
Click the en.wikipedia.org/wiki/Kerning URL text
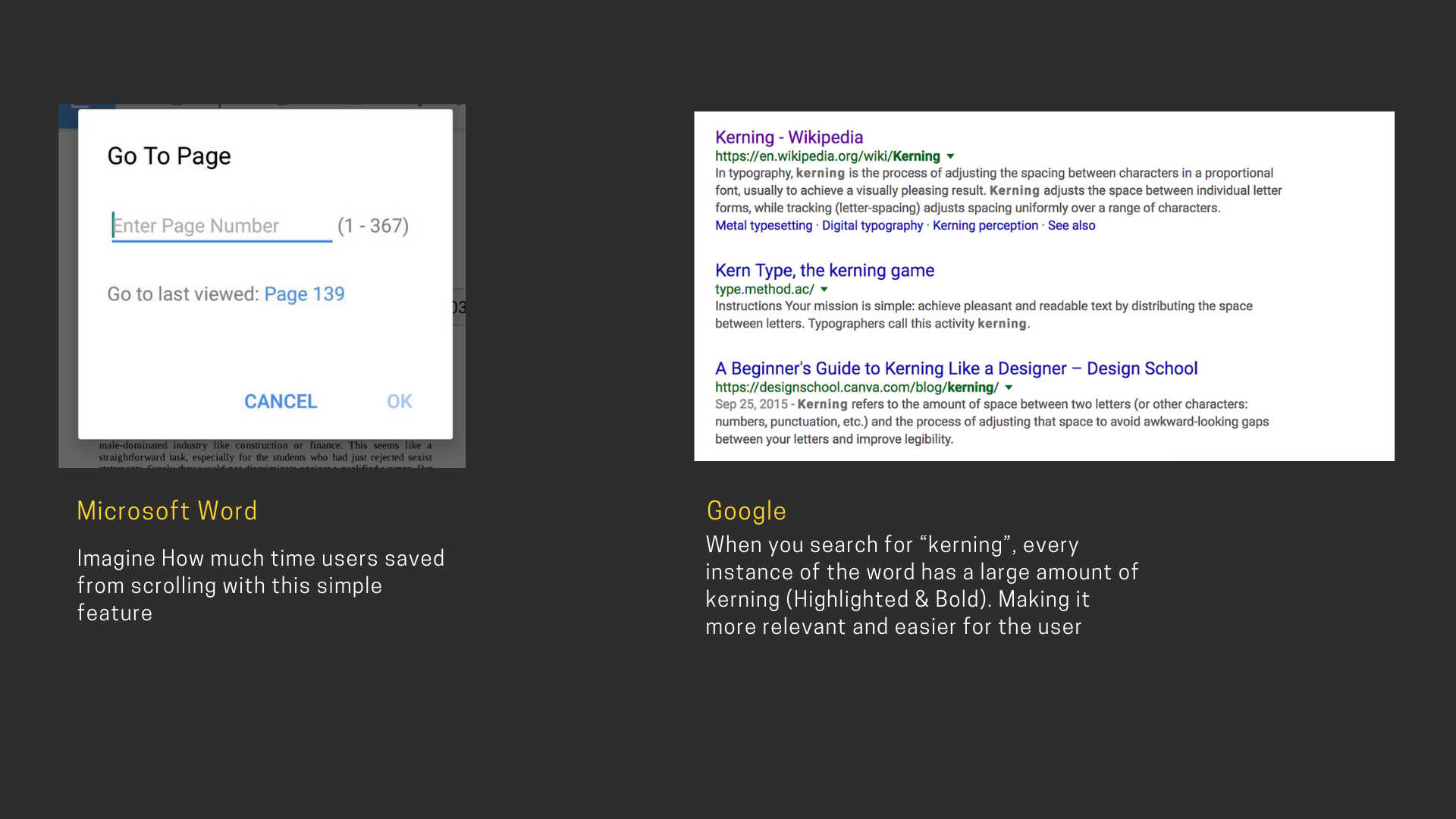pos(827,156)
